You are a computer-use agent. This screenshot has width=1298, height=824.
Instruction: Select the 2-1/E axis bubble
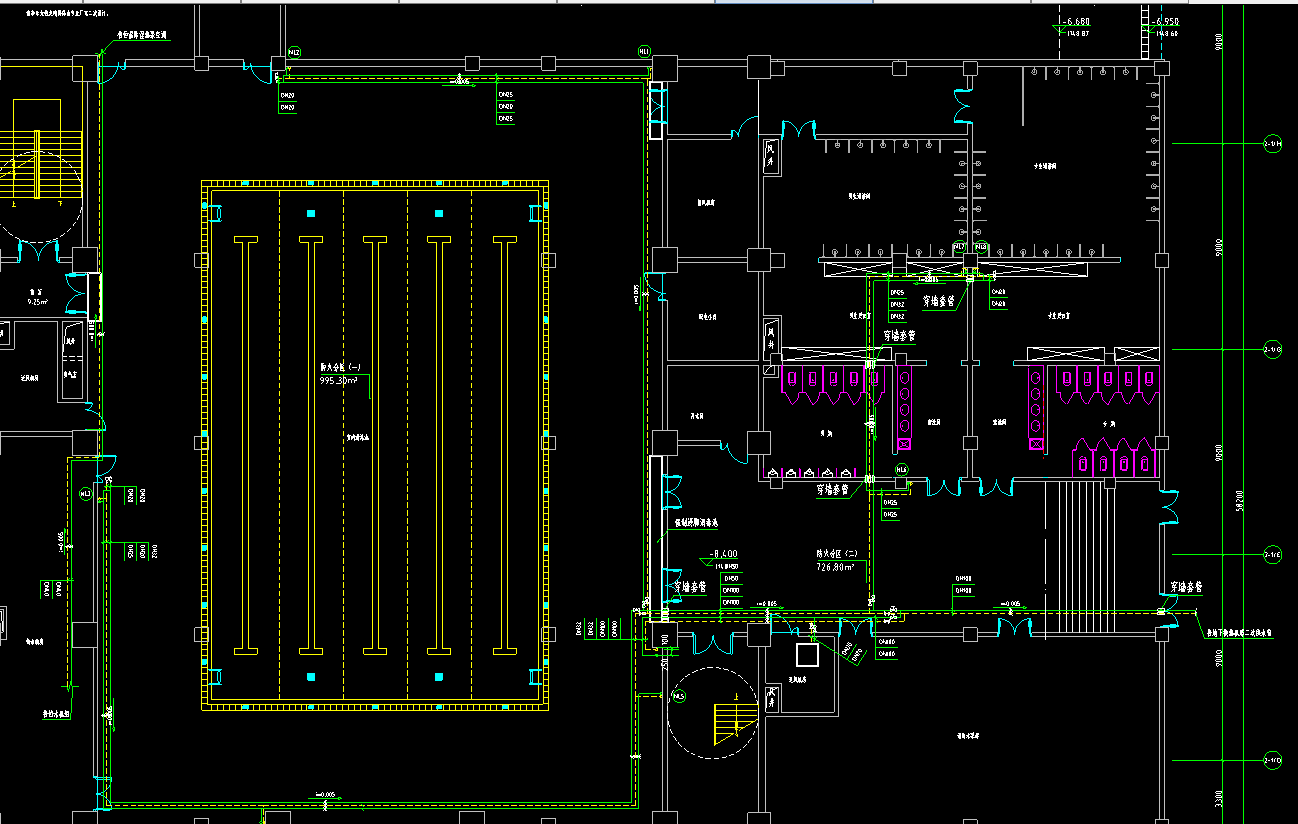coord(1273,554)
